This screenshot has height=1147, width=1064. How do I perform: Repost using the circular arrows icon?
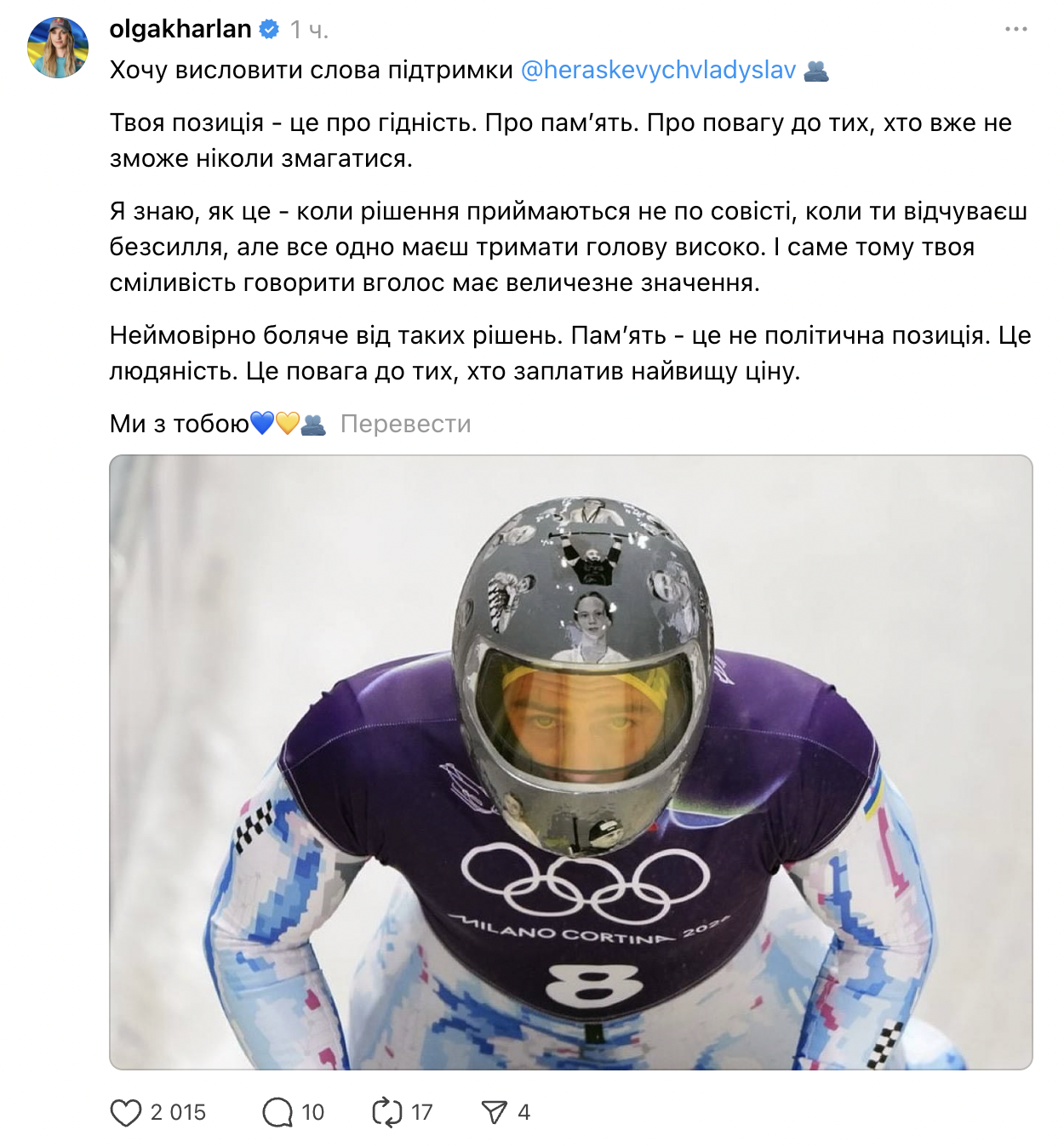click(386, 1112)
